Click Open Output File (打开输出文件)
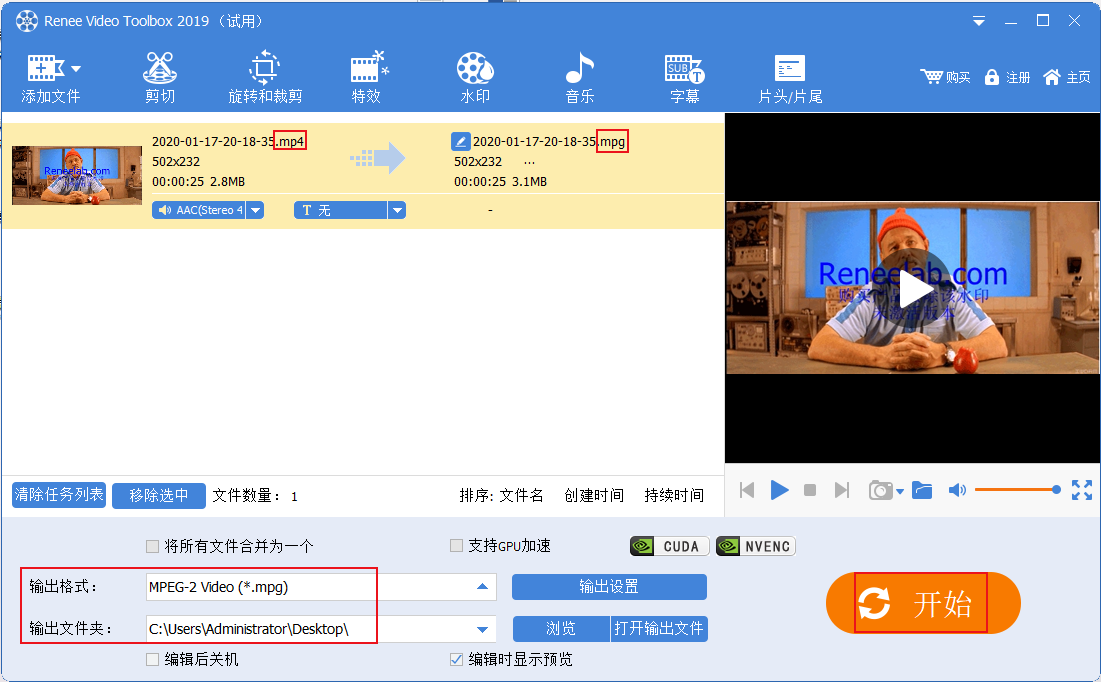 659,629
